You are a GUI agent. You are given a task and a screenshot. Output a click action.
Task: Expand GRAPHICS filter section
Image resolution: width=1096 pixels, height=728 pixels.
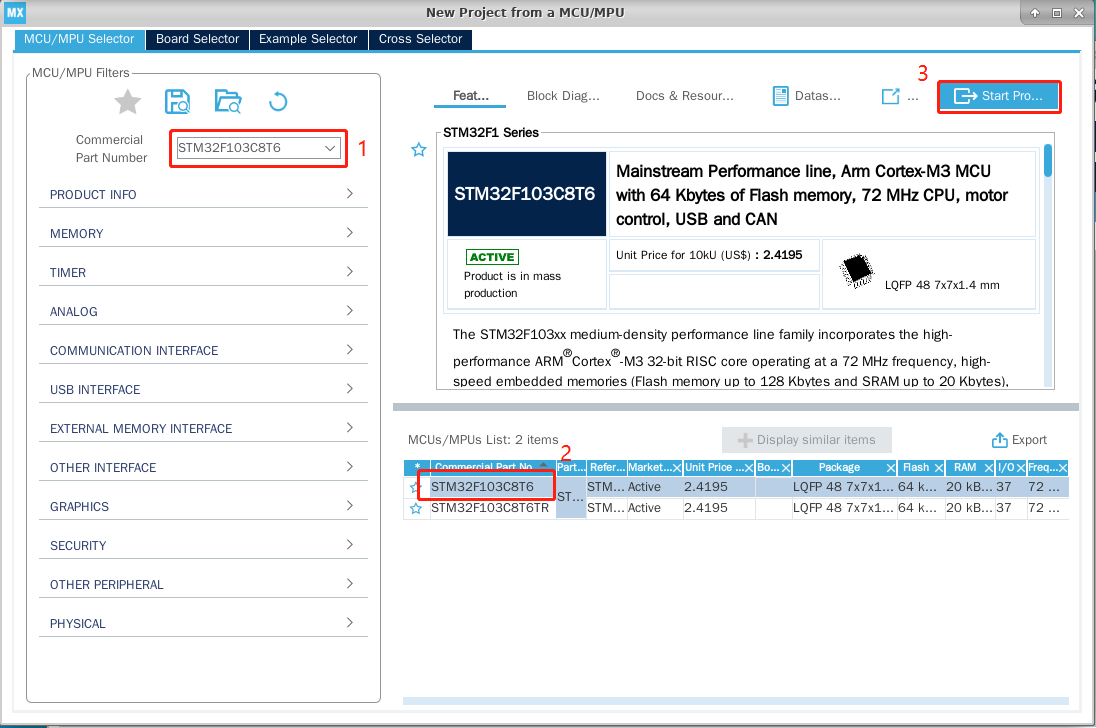(x=203, y=507)
